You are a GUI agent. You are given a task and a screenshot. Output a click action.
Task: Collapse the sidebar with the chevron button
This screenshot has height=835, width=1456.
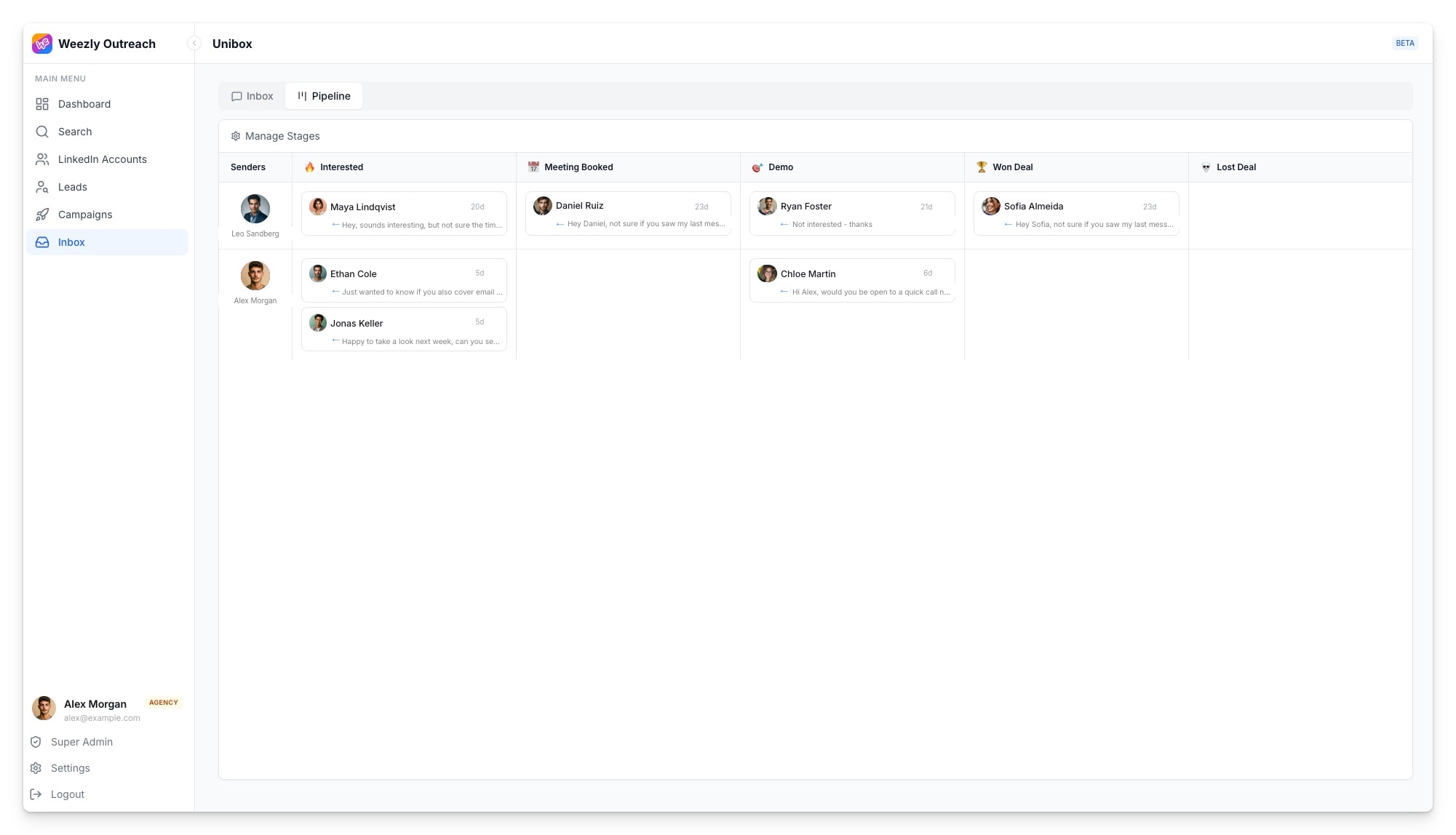click(x=194, y=44)
